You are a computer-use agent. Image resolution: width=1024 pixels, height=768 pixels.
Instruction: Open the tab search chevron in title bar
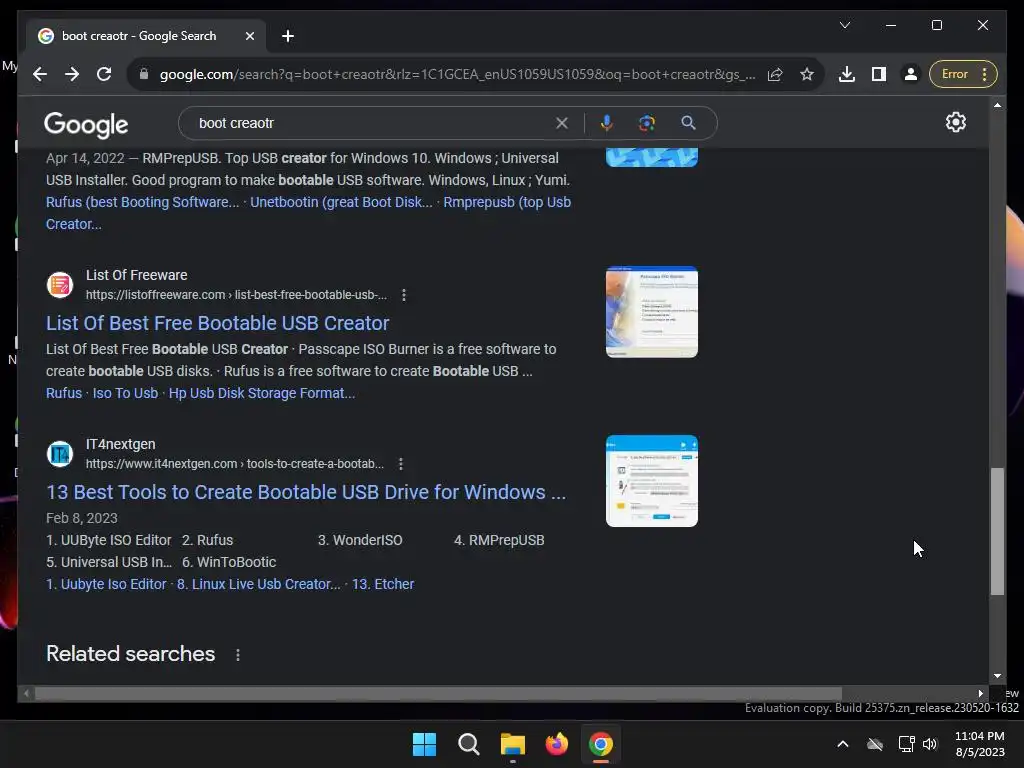(844, 25)
